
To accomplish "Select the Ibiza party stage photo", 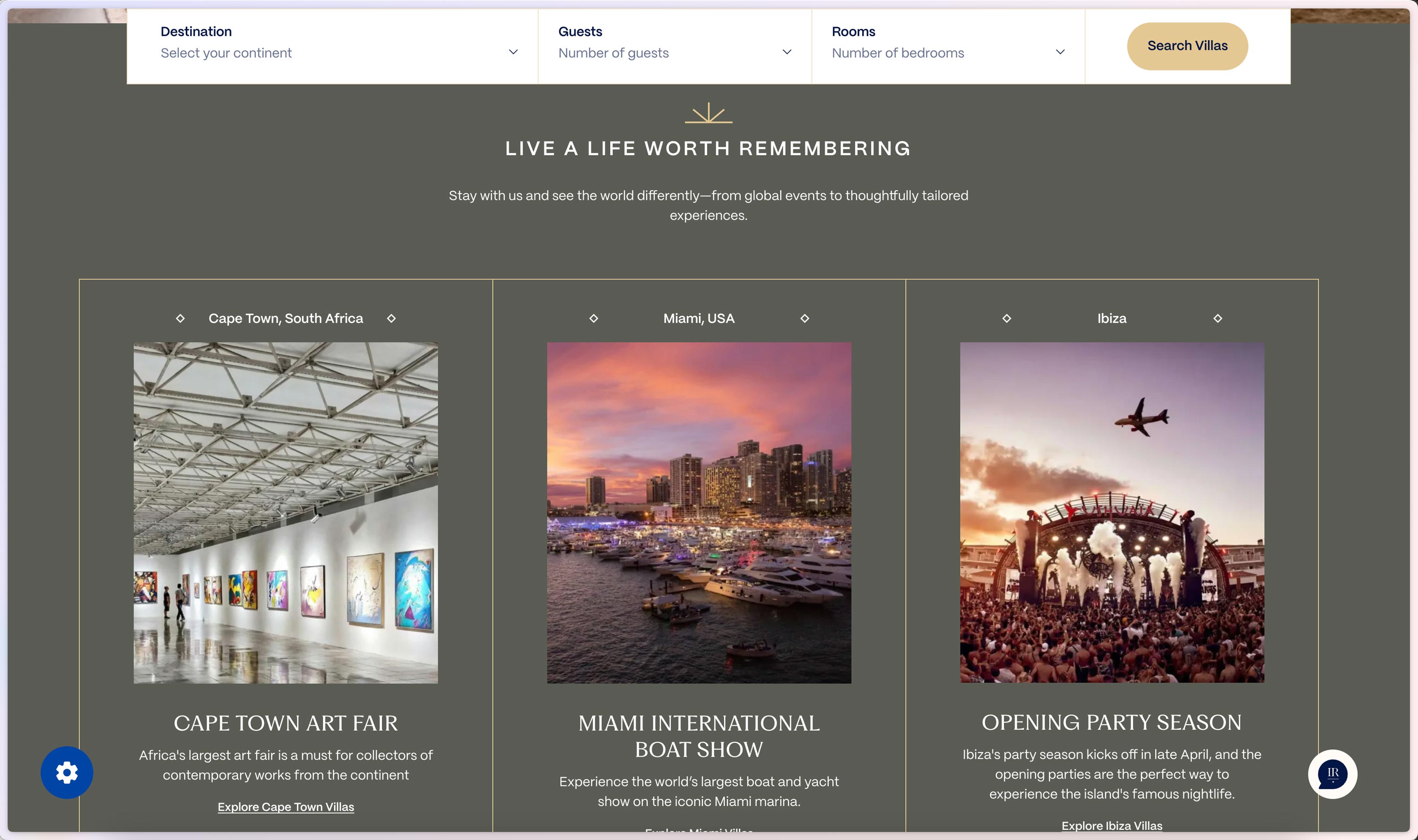I will click(1111, 512).
